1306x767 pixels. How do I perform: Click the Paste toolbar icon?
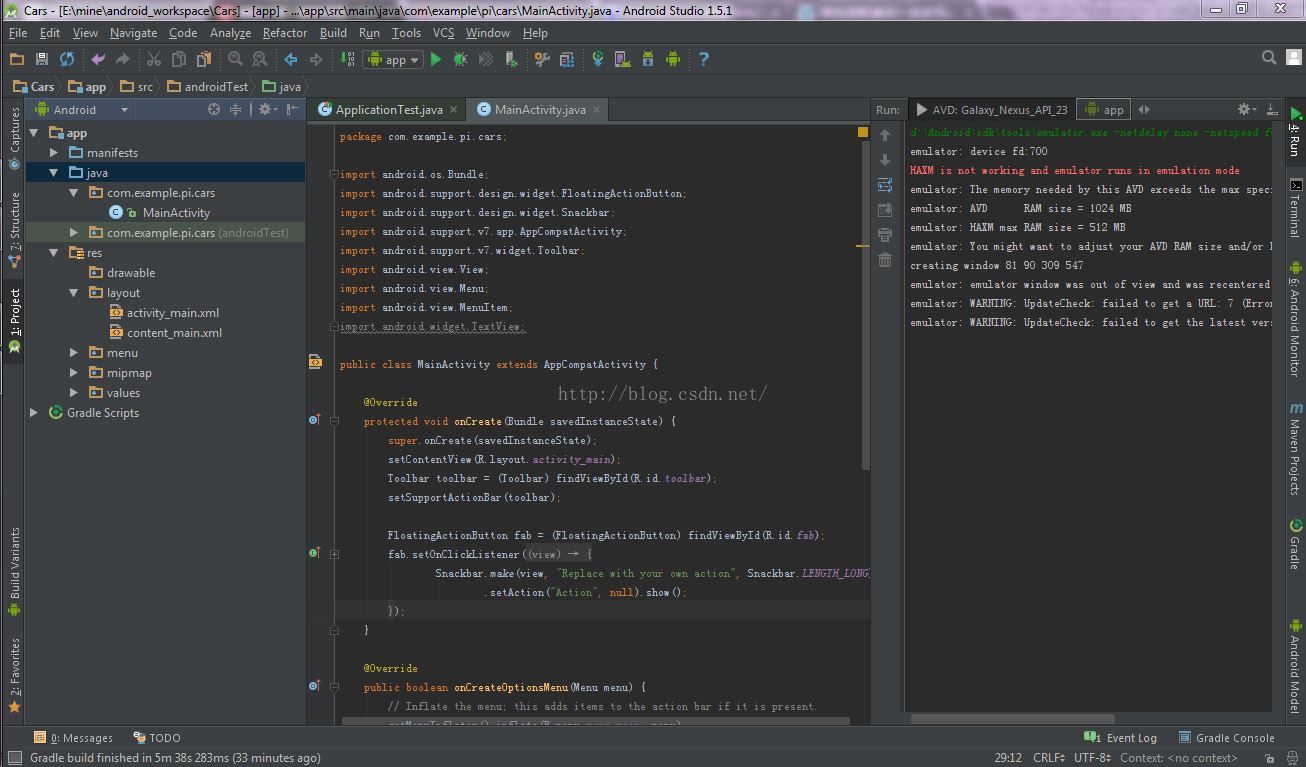tap(204, 60)
